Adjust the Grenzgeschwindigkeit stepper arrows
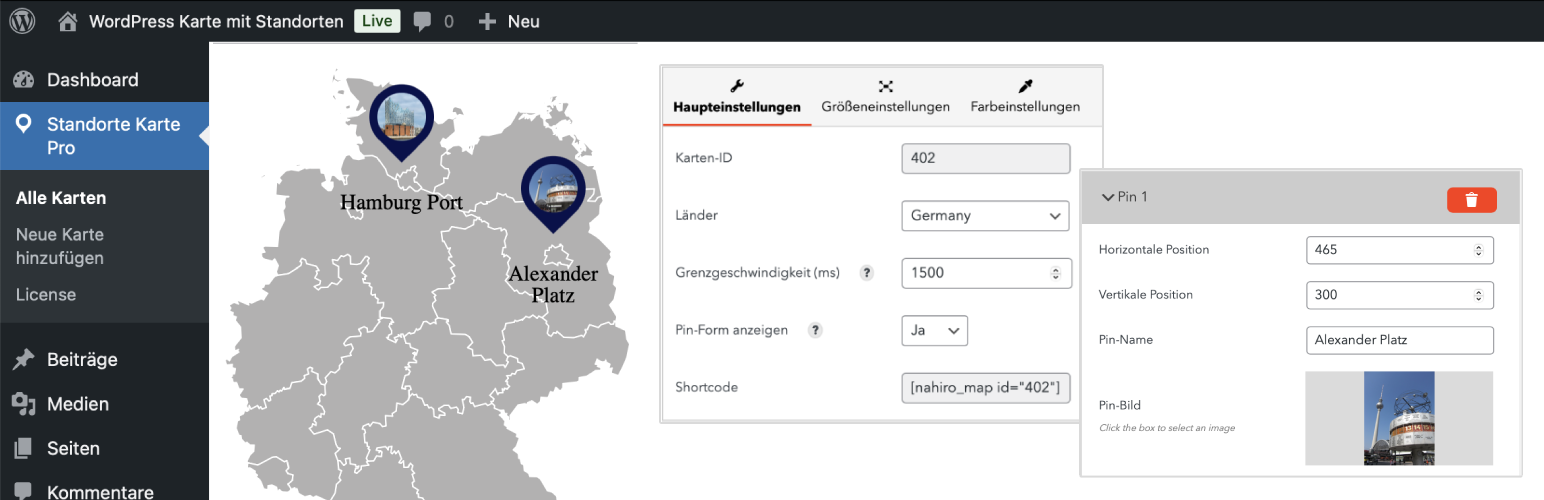Image resolution: width=1544 pixels, height=500 pixels. tap(1055, 273)
